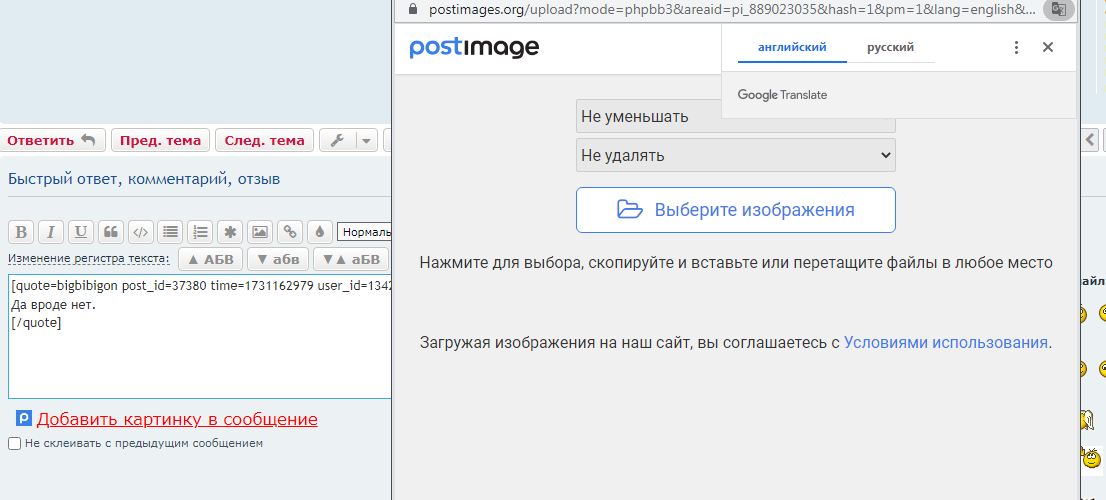
Task: Convert text to uppercase with '▲ АБВ'
Action: click(x=211, y=259)
